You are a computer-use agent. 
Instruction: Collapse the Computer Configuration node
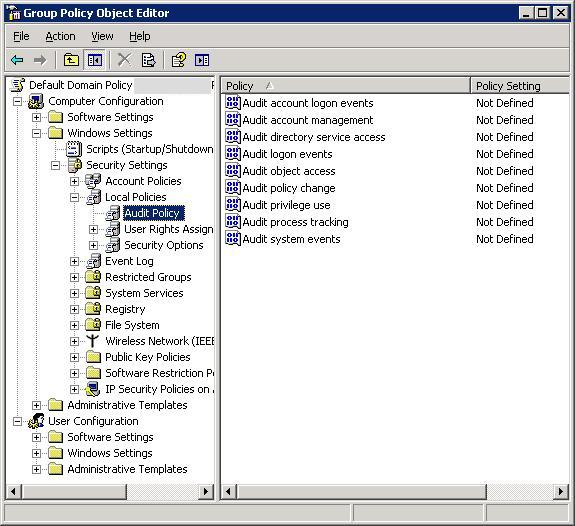17,101
